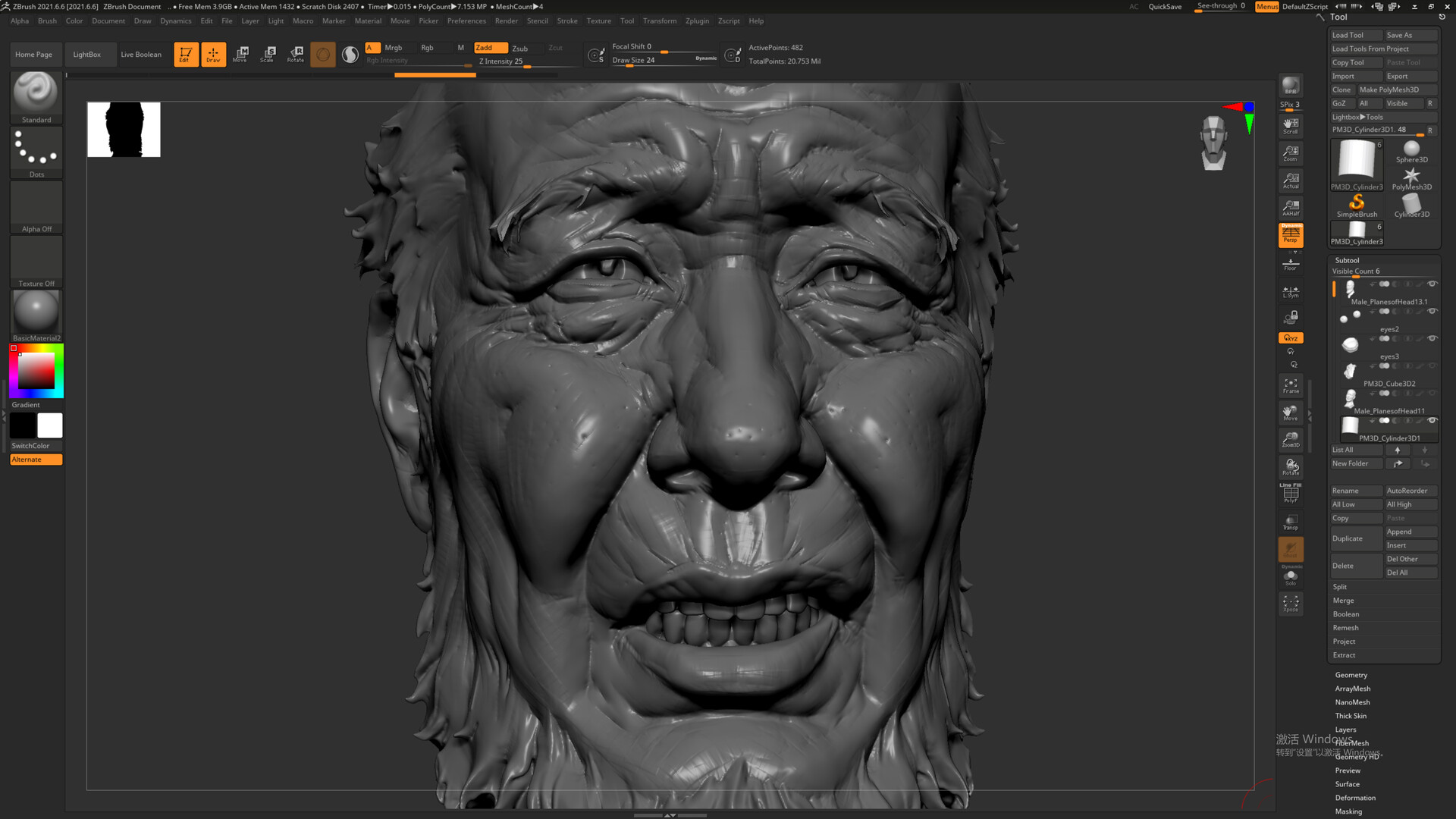The image size is (1456, 819).
Task: Open the LightBox browser
Action: click(x=87, y=54)
